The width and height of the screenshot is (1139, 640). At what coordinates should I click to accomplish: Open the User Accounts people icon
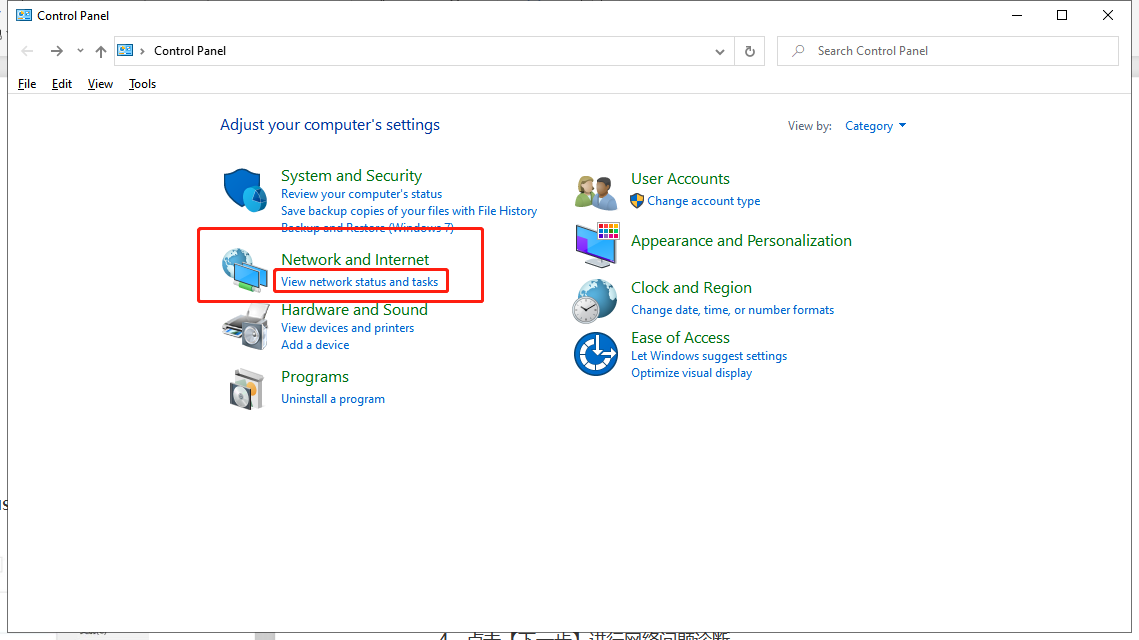(596, 193)
